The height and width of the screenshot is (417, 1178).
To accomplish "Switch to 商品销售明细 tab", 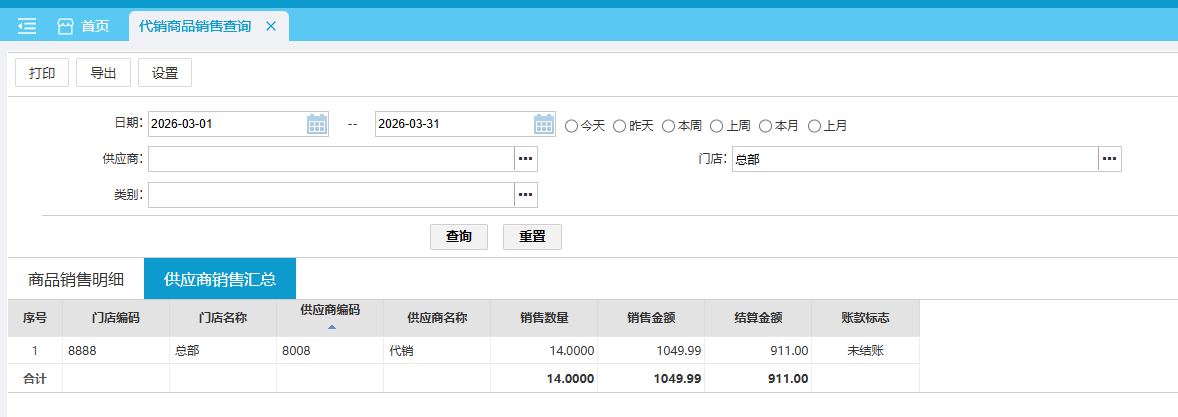I will [76, 279].
